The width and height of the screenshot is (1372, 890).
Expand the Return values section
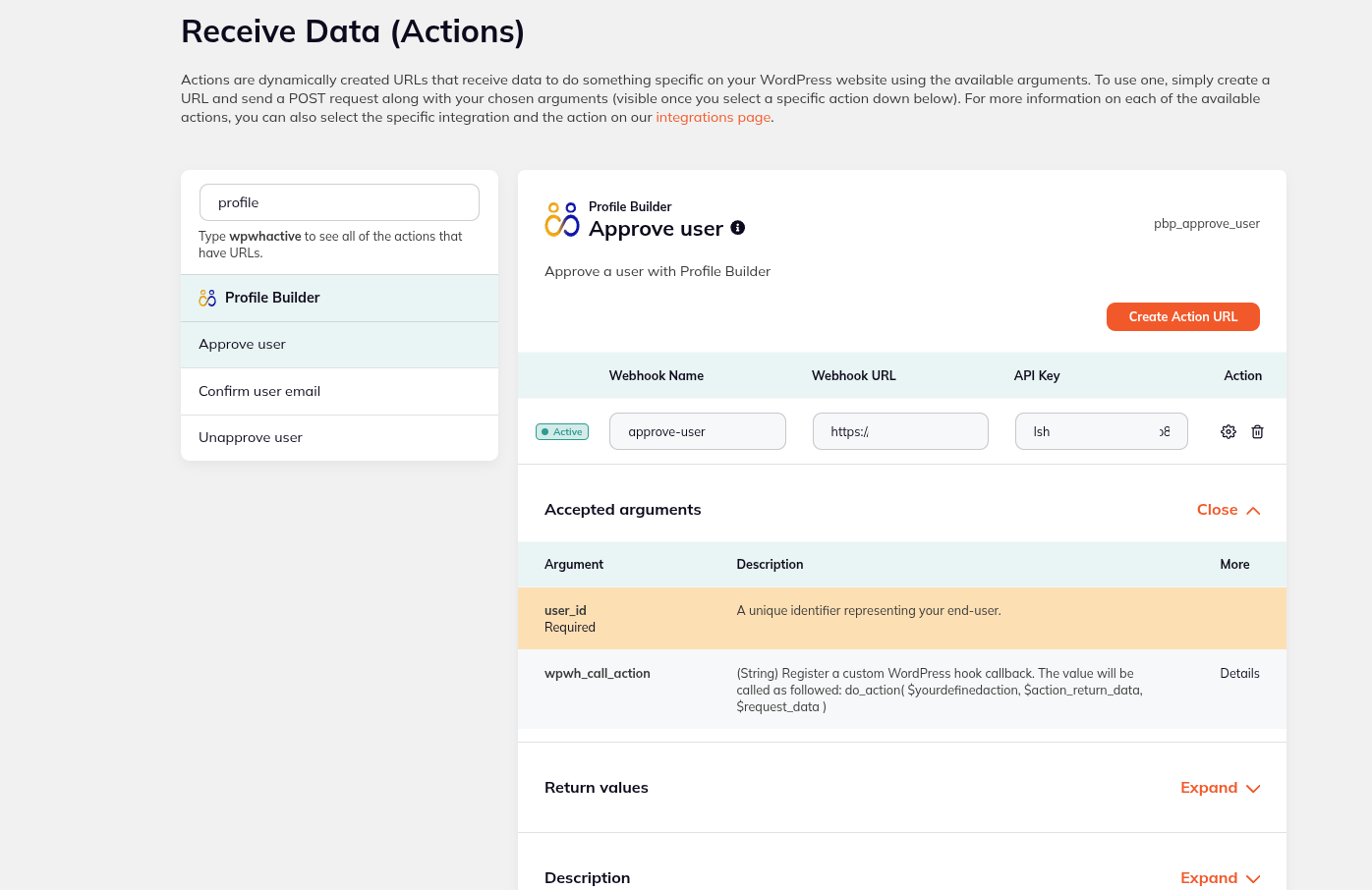(x=1220, y=787)
